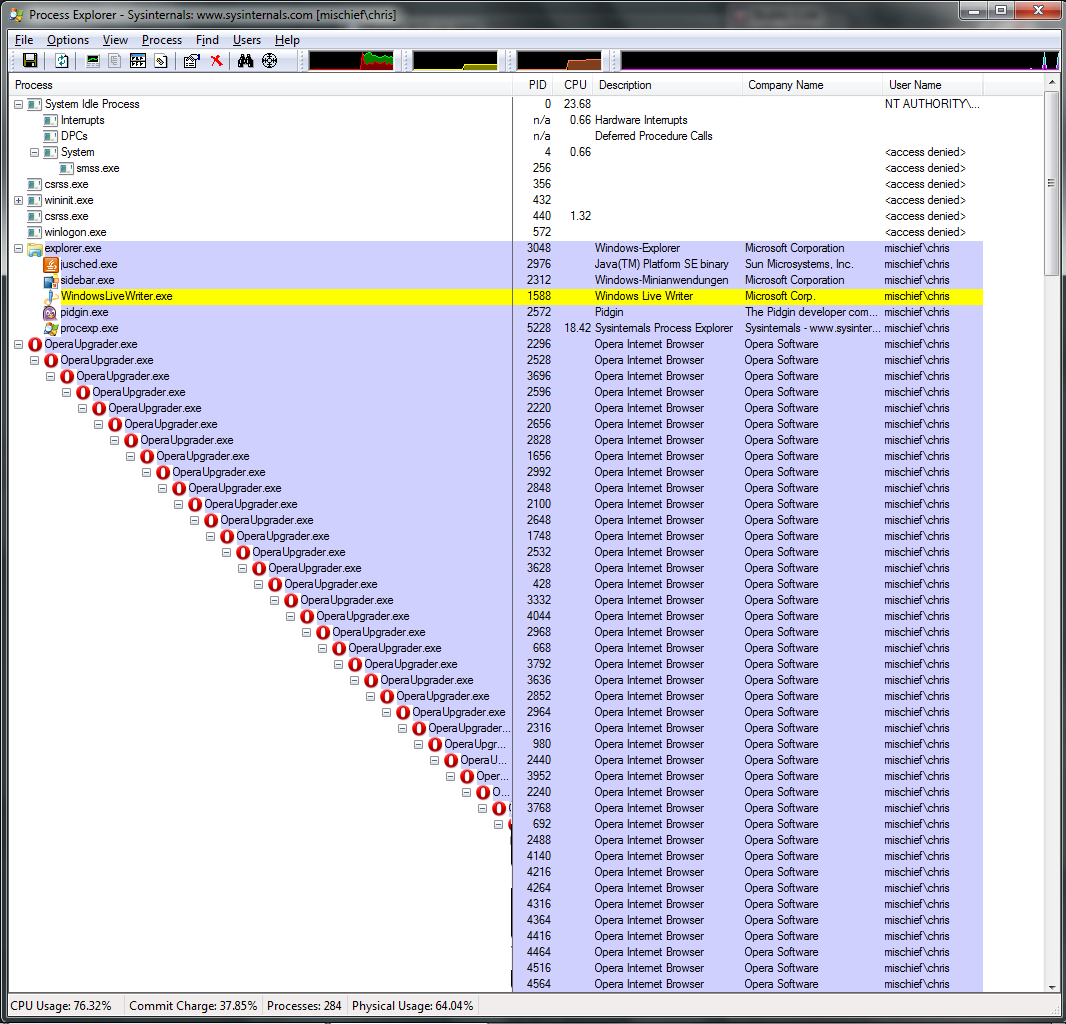Click Opera icon in the PID 2528 row
Image resolution: width=1066 pixels, height=1024 pixels.
coord(51,360)
